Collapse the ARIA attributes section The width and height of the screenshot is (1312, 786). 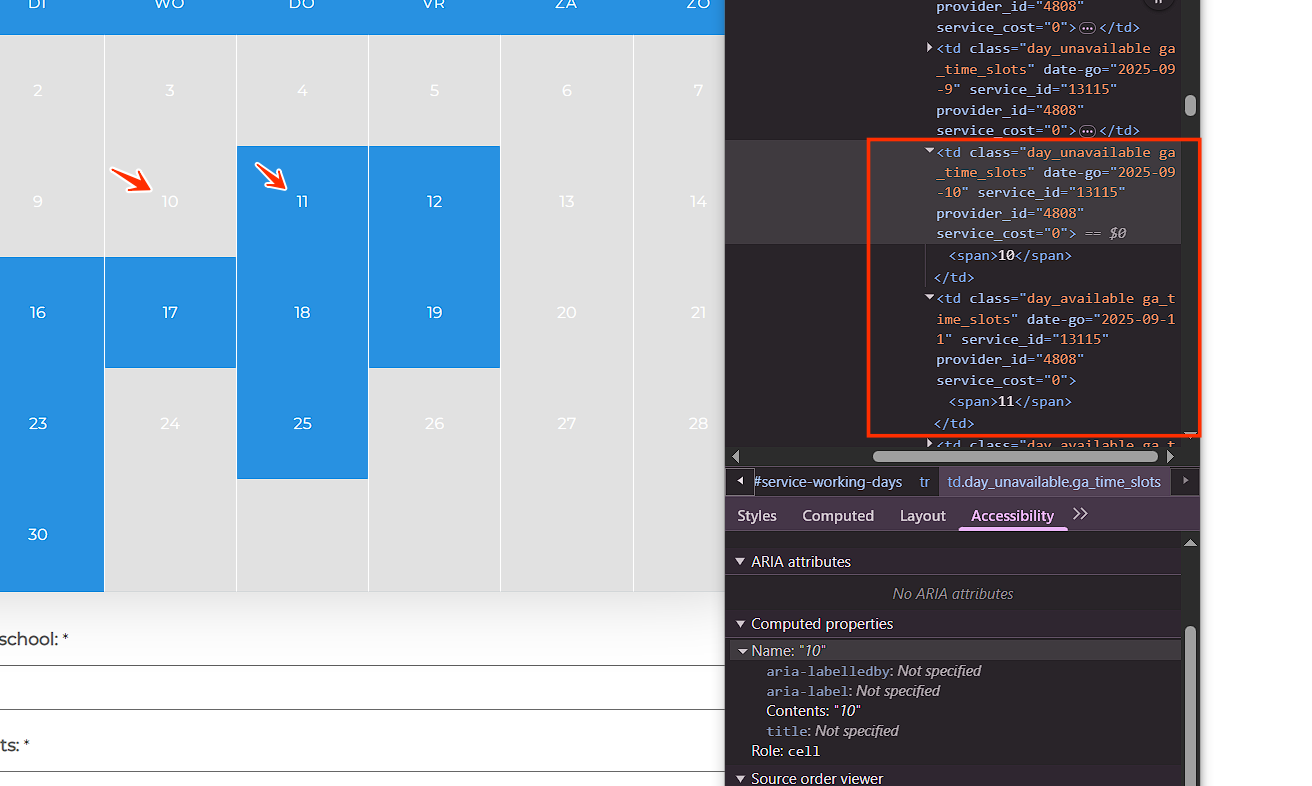point(740,562)
